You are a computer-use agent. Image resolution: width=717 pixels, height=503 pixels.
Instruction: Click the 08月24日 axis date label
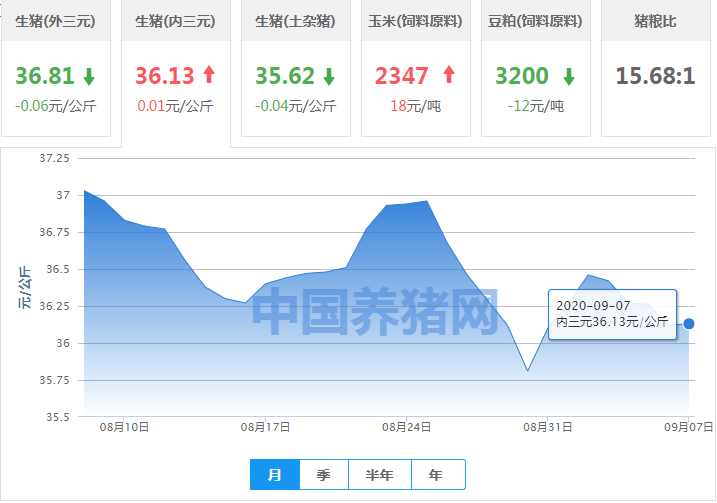point(406,427)
